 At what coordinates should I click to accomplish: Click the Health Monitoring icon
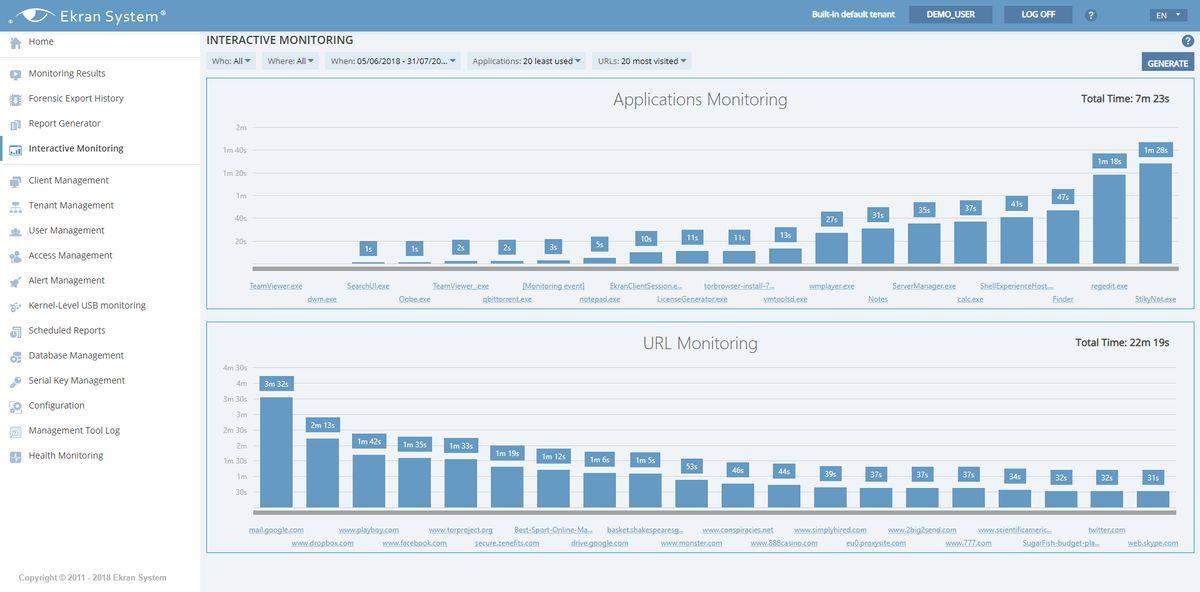(x=15, y=456)
